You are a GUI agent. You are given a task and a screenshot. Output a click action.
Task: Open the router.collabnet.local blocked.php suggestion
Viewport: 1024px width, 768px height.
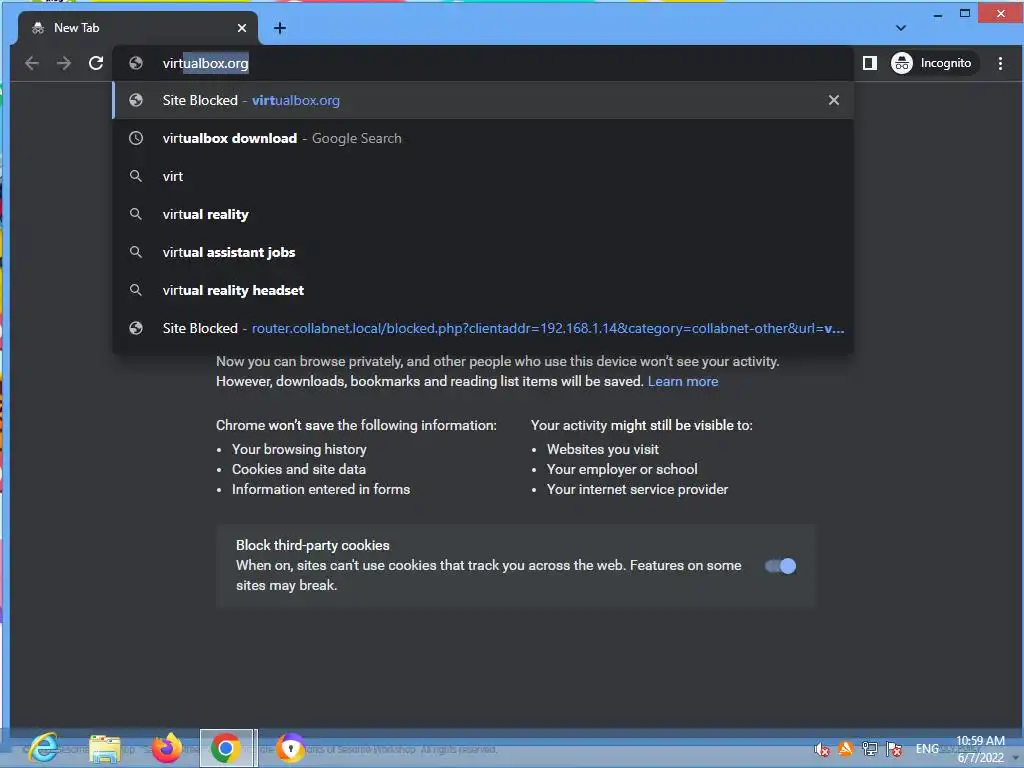(483, 328)
